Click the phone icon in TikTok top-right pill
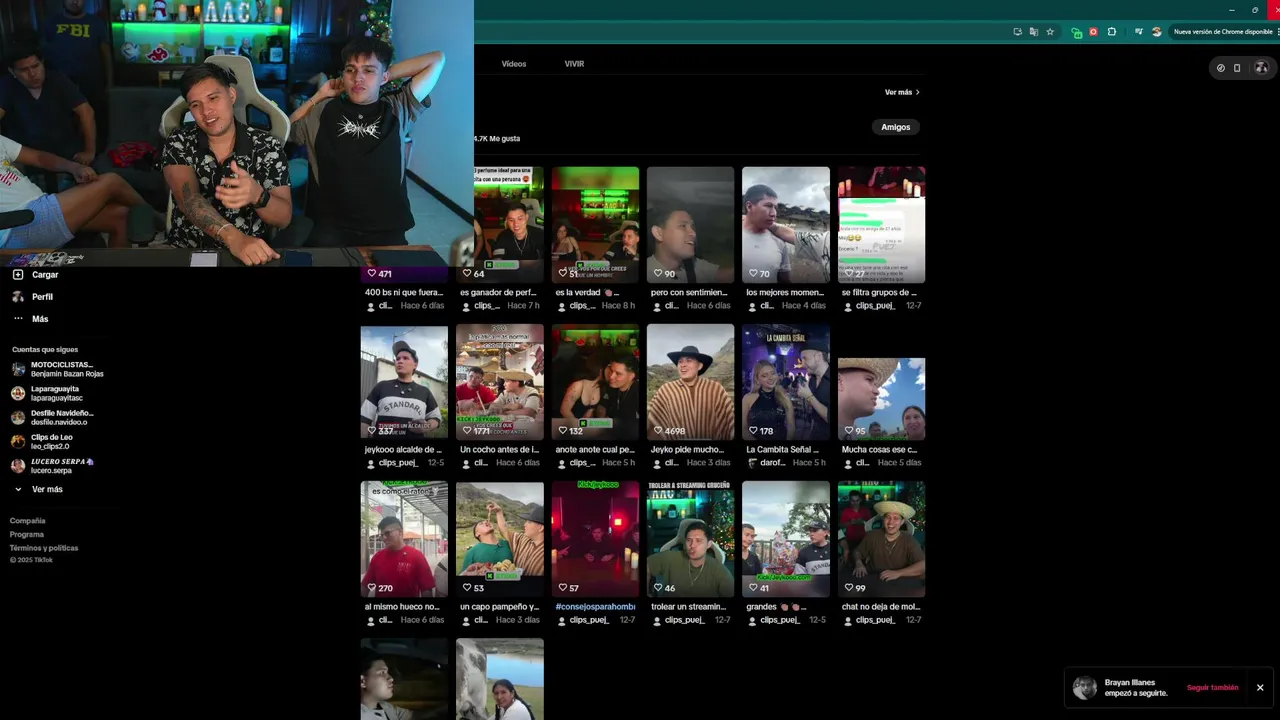The height and width of the screenshot is (720, 1280). click(x=1237, y=68)
